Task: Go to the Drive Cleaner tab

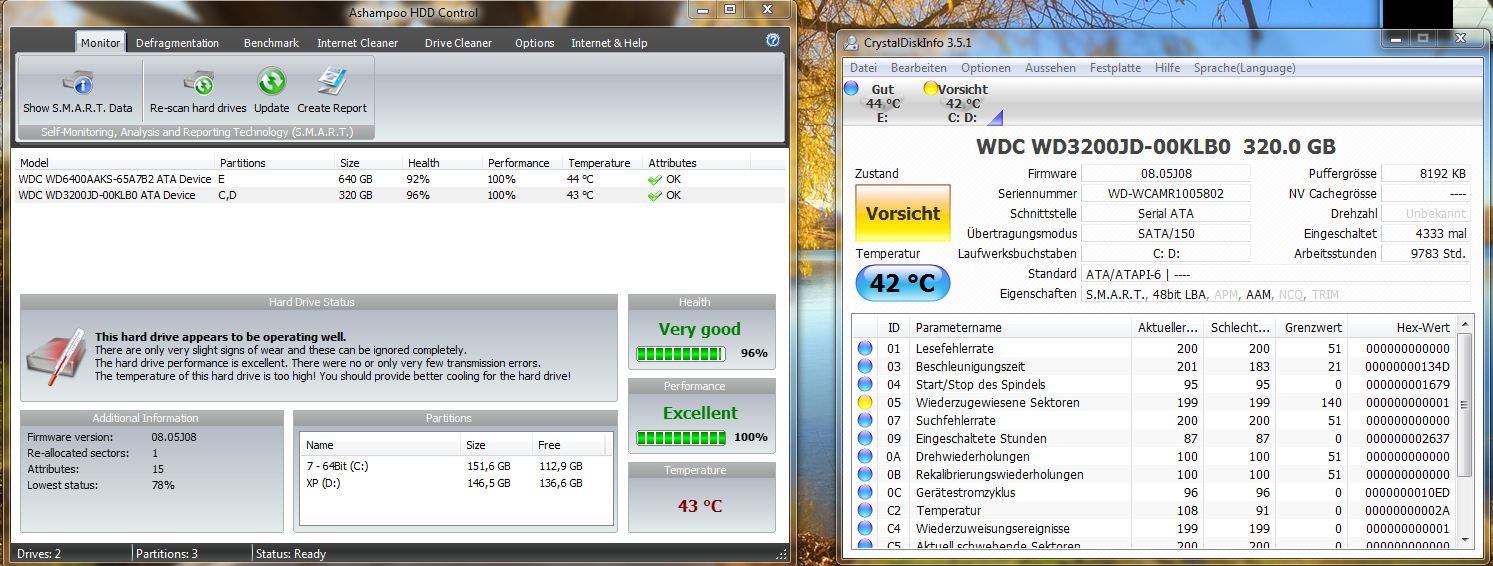Action: click(458, 43)
